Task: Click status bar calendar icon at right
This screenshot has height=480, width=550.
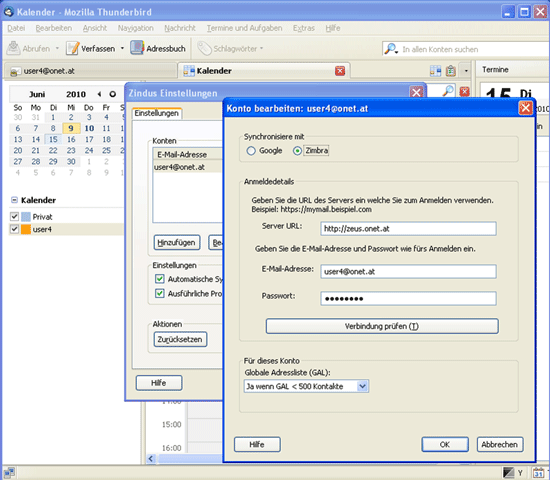Action: click(538, 473)
